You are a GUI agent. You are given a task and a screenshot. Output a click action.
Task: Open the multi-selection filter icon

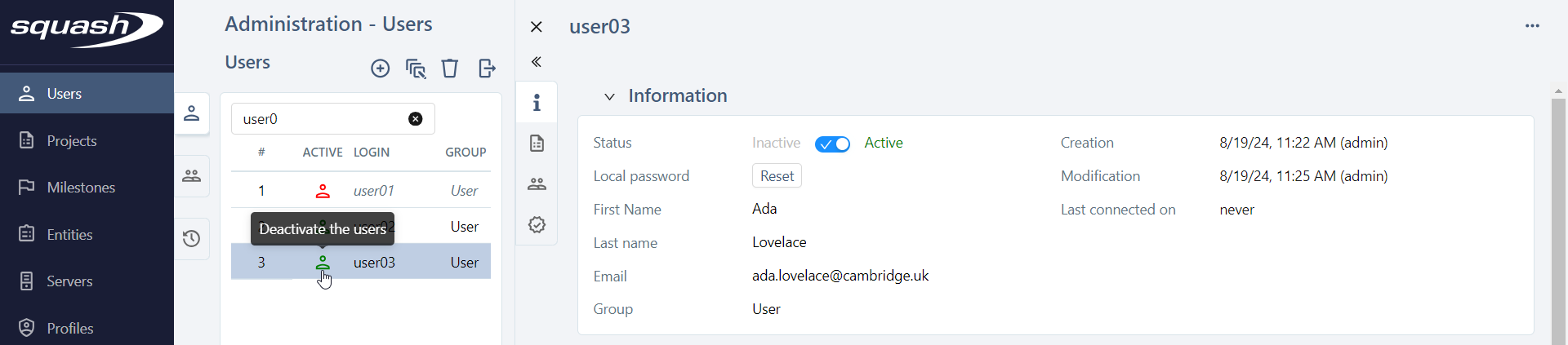tap(416, 69)
